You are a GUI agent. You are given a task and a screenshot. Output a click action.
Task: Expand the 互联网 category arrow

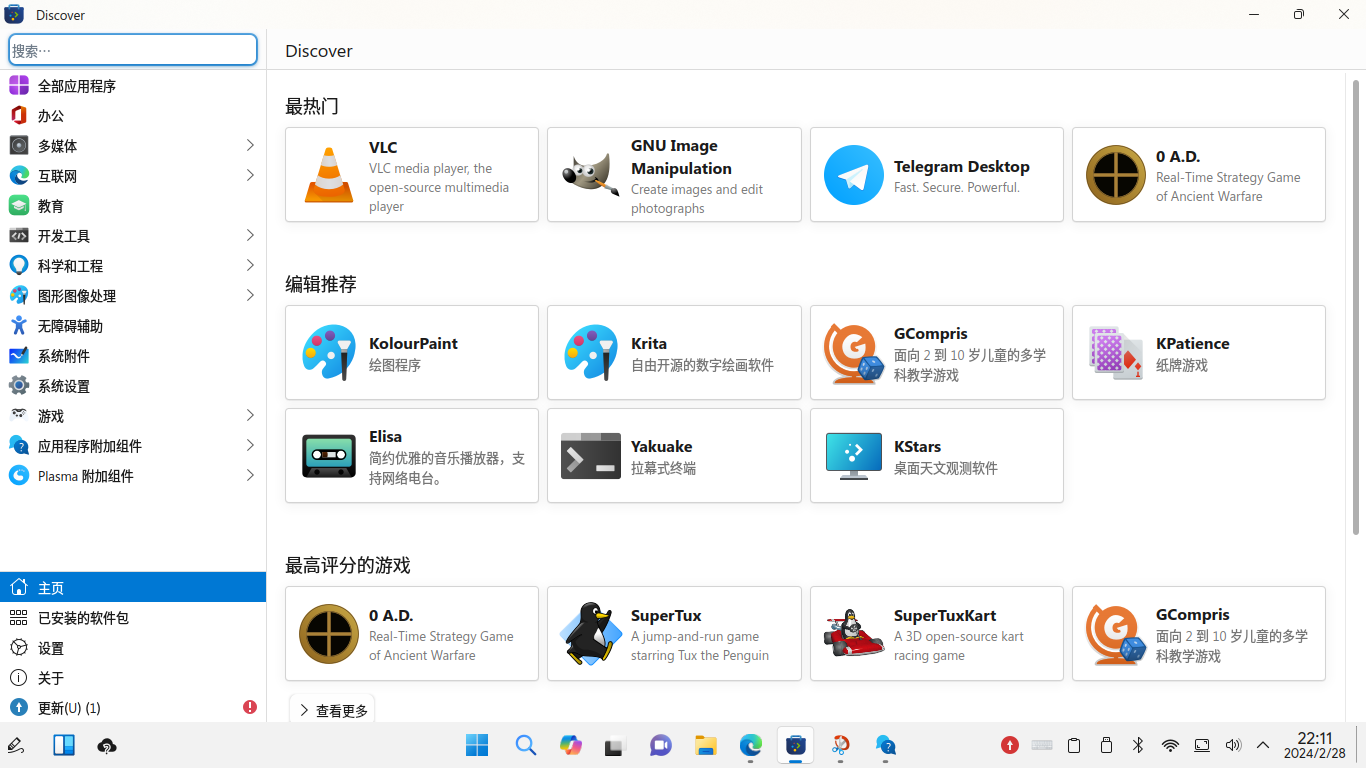(250, 176)
